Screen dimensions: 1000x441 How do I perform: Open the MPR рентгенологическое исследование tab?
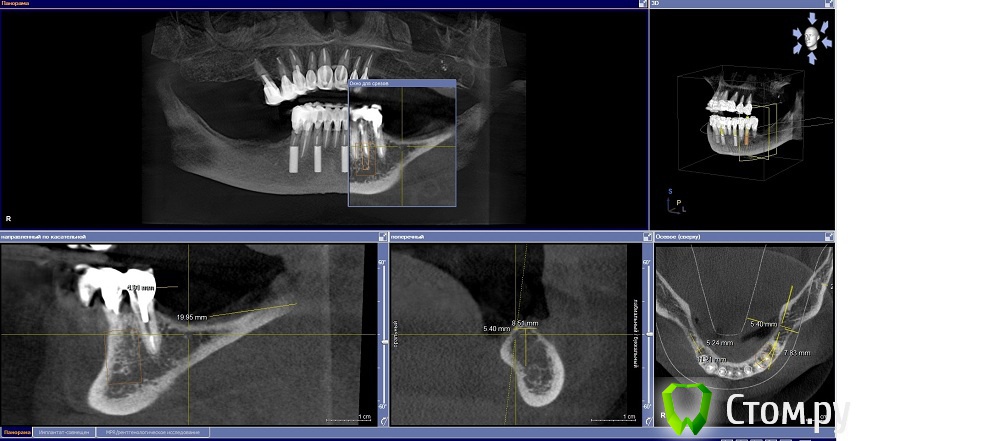click(x=151, y=433)
